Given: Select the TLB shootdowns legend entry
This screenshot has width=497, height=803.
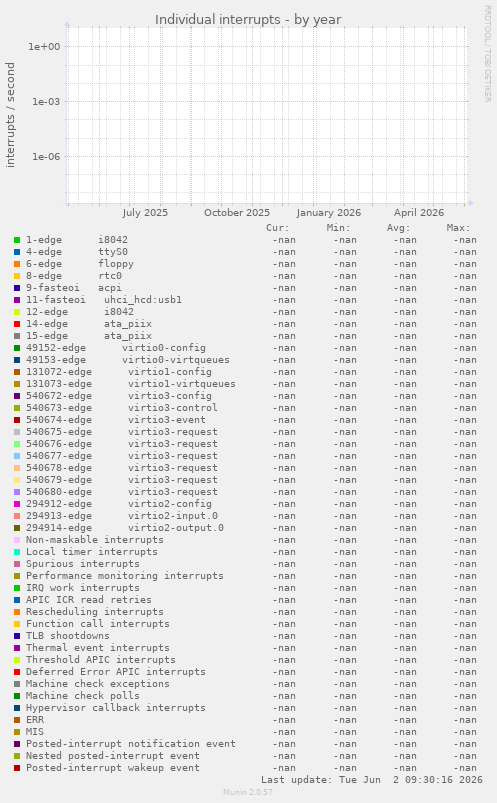Looking at the screenshot, I should (x=68, y=636).
